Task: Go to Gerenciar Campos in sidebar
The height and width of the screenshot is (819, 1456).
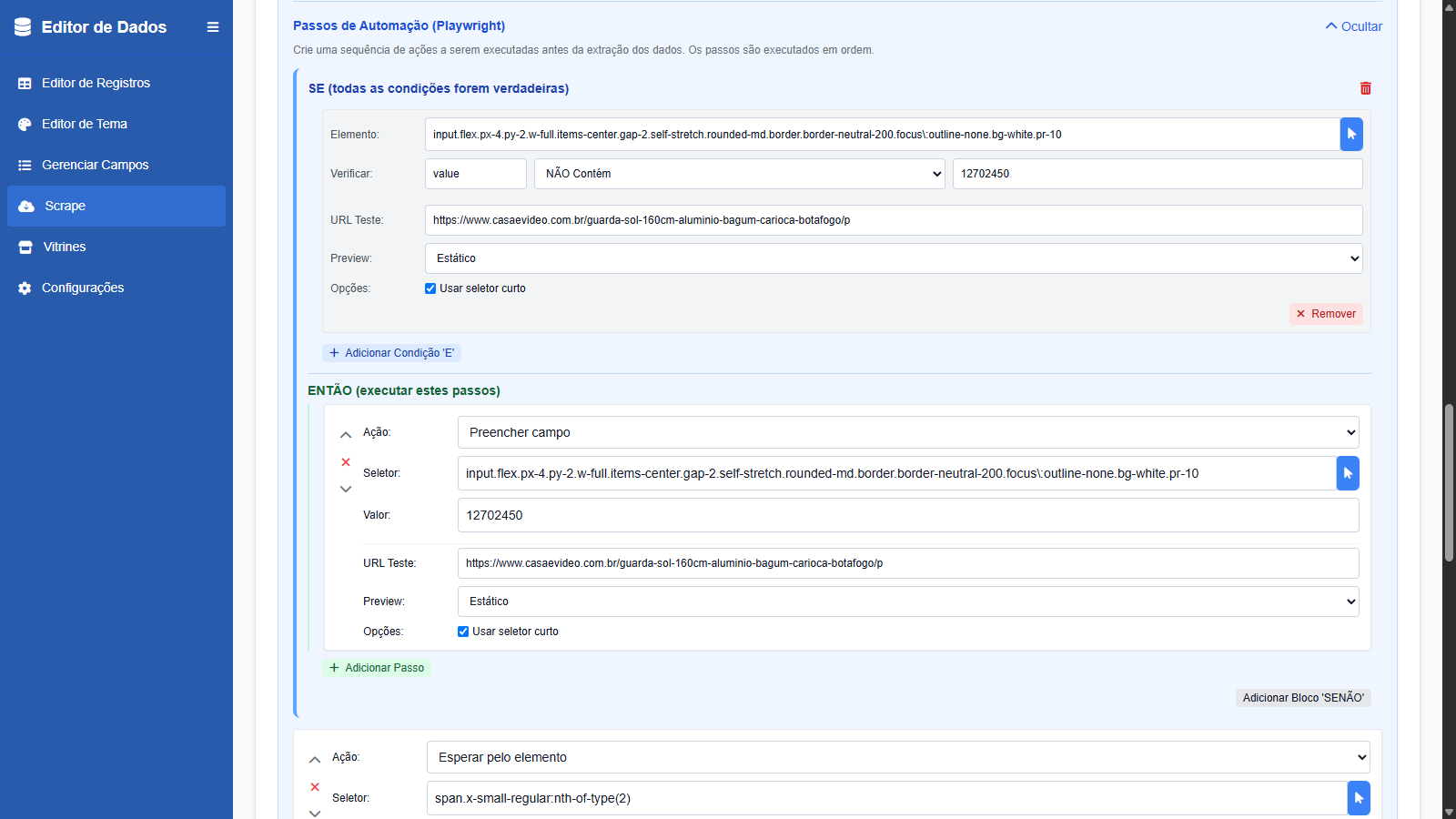Action: [x=95, y=165]
